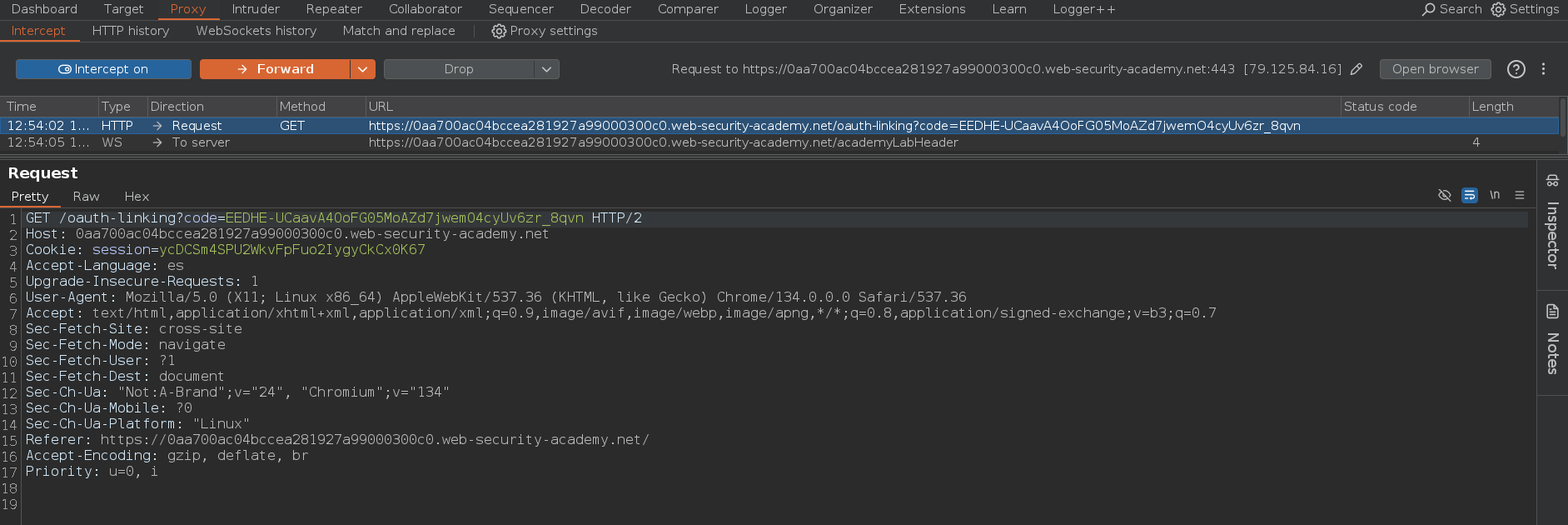Image resolution: width=1568 pixels, height=525 pixels.
Task: Toggle word wrap in request editor
Action: (x=1470, y=195)
